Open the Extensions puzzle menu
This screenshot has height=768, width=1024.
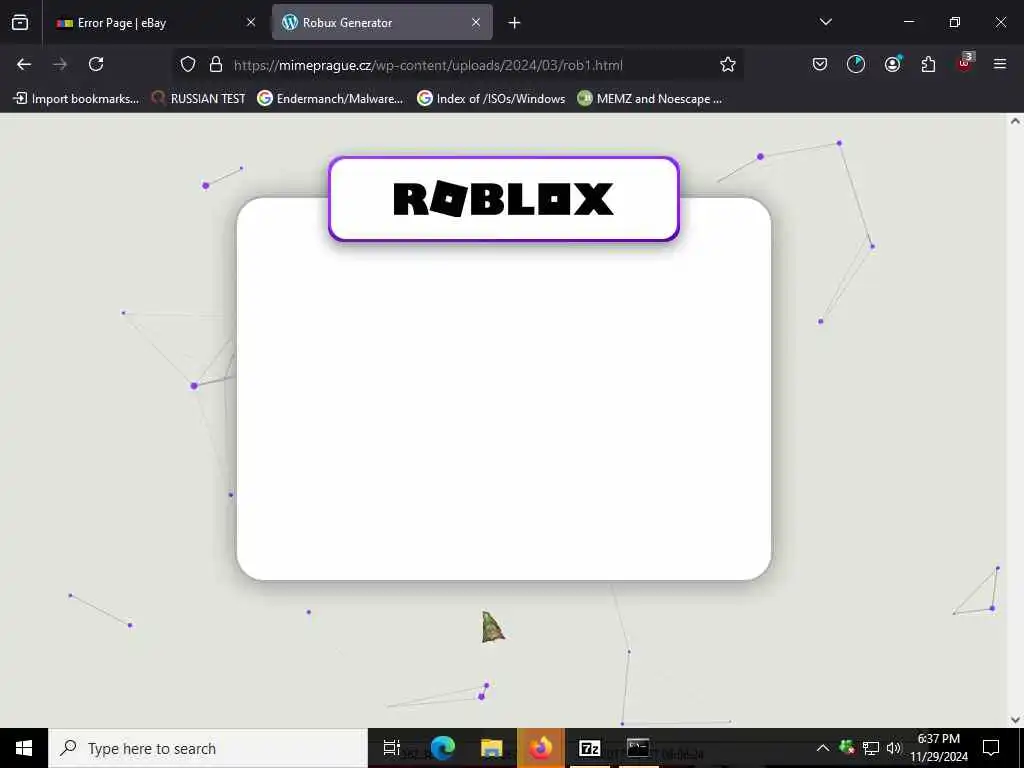928,64
